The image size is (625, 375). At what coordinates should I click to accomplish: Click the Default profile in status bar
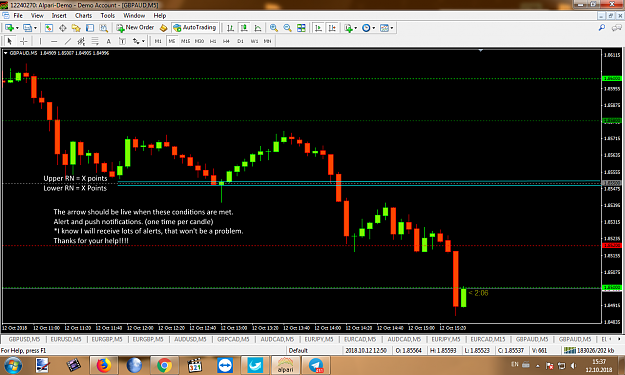point(298,350)
